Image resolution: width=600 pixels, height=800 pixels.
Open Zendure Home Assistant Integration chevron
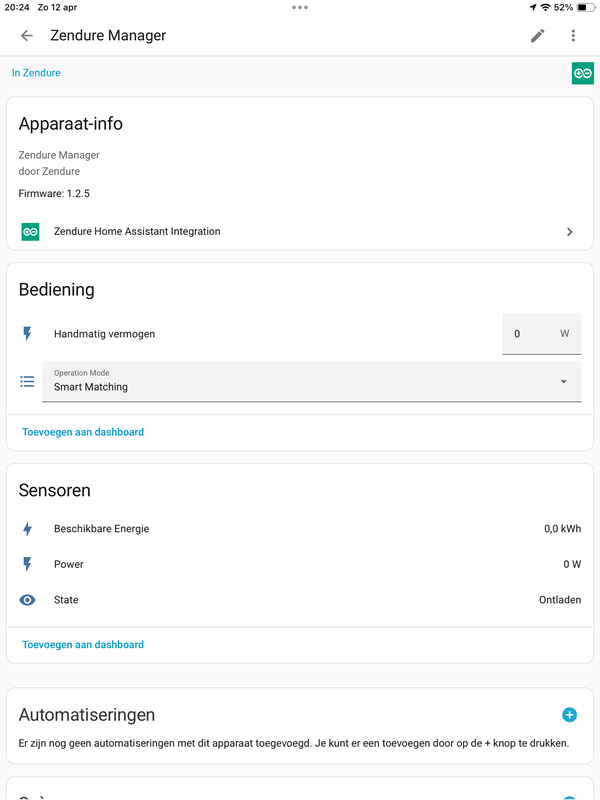[569, 232]
